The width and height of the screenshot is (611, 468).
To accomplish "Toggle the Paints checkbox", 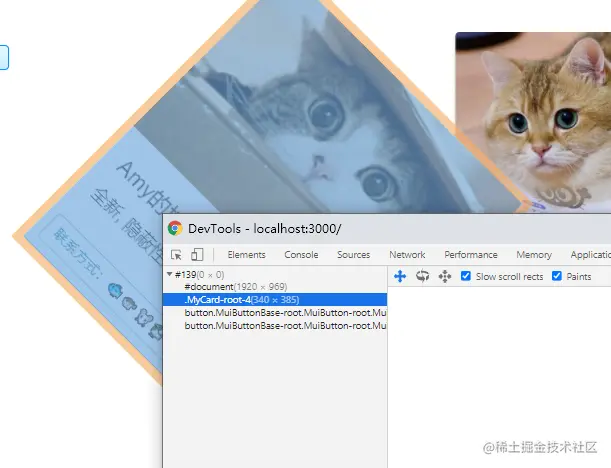I will (557, 276).
